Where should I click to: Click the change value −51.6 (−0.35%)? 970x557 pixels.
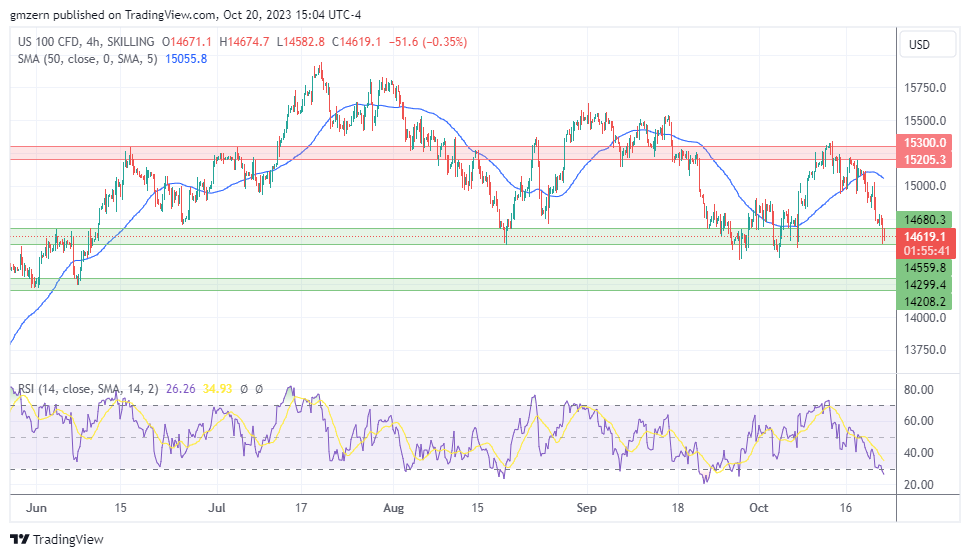[x=427, y=41]
